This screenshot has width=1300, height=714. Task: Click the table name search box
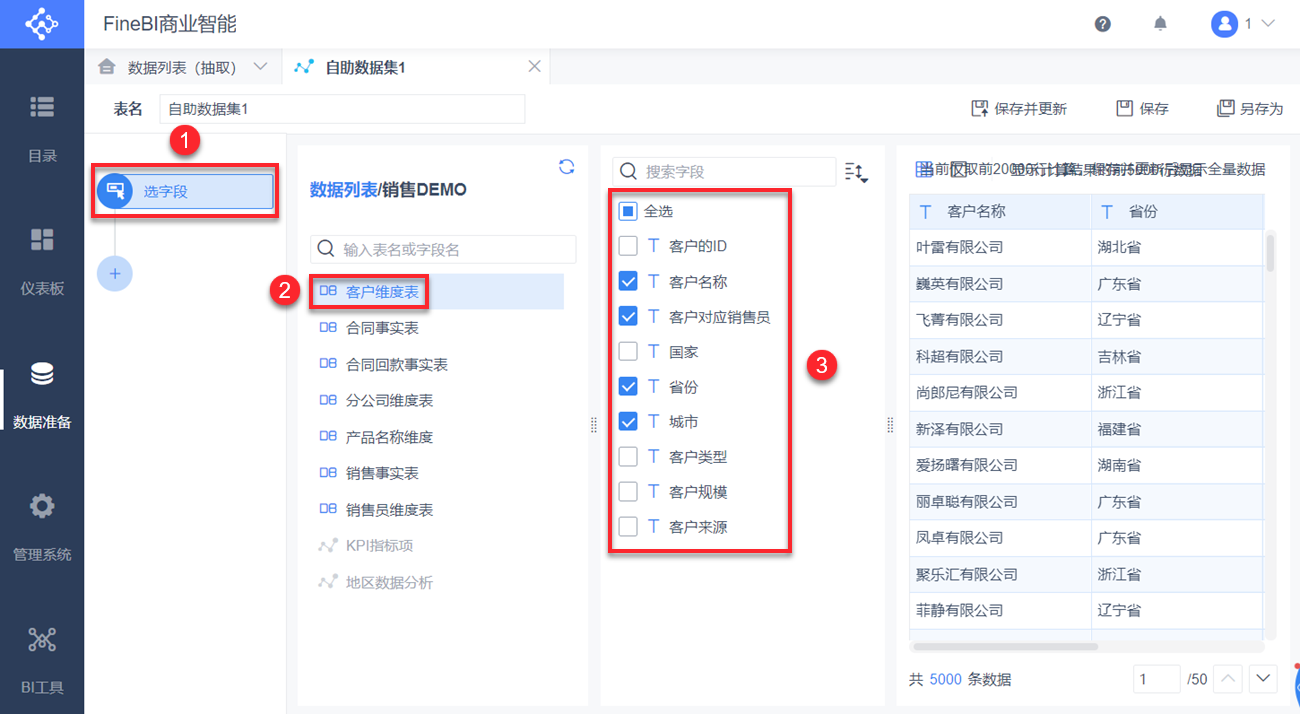pyautogui.click(x=443, y=249)
